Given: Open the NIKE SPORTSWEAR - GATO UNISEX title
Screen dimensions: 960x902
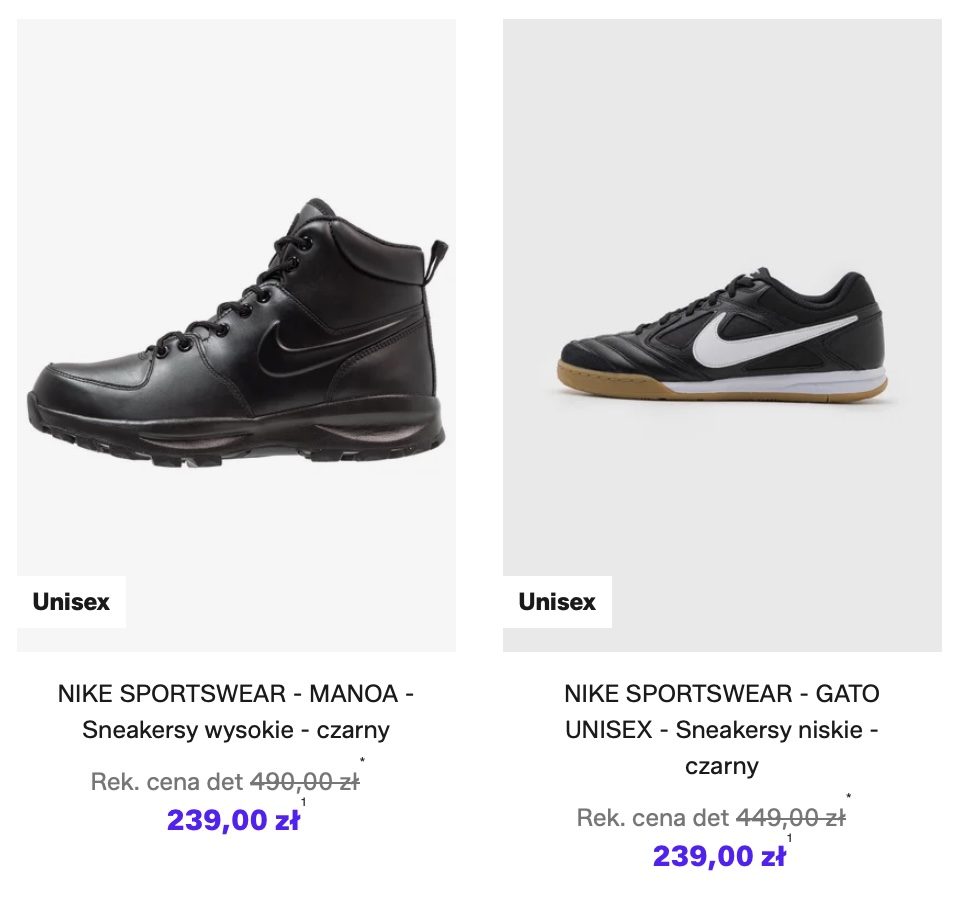Looking at the screenshot, I should [x=722, y=729].
